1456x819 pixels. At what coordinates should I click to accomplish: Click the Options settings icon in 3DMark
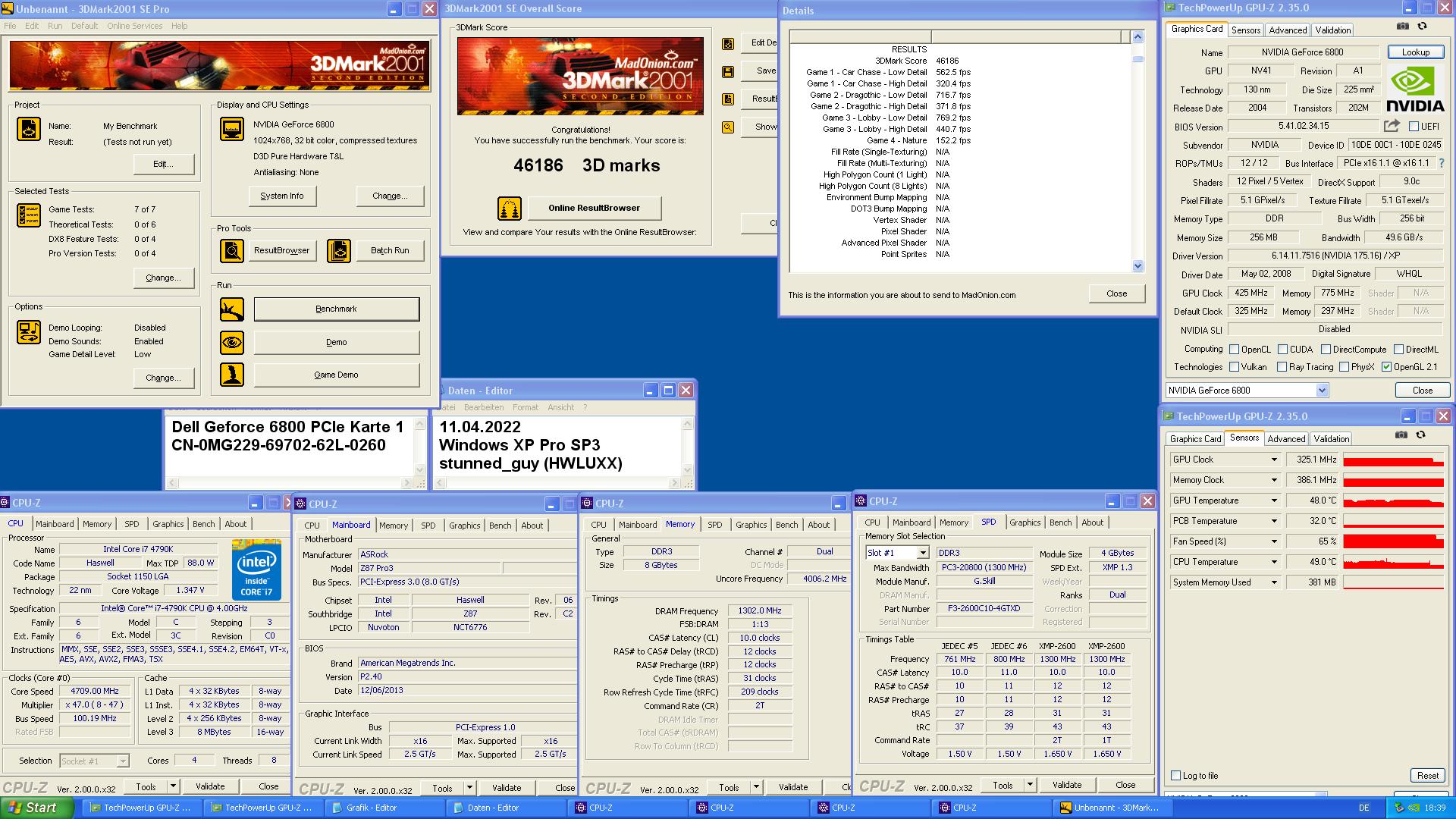pyautogui.click(x=29, y=332)
